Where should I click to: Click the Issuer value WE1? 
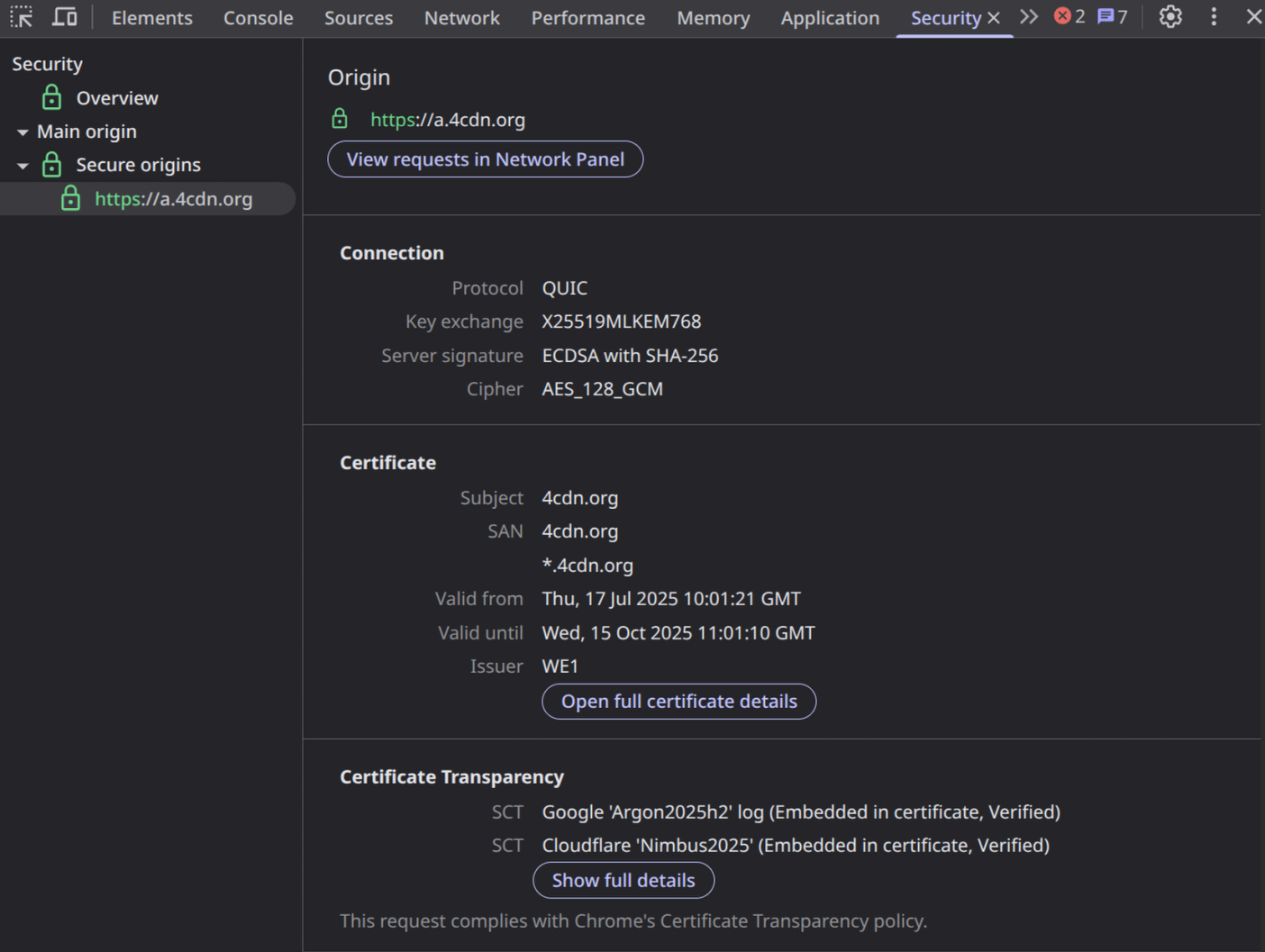click(560, 666)
